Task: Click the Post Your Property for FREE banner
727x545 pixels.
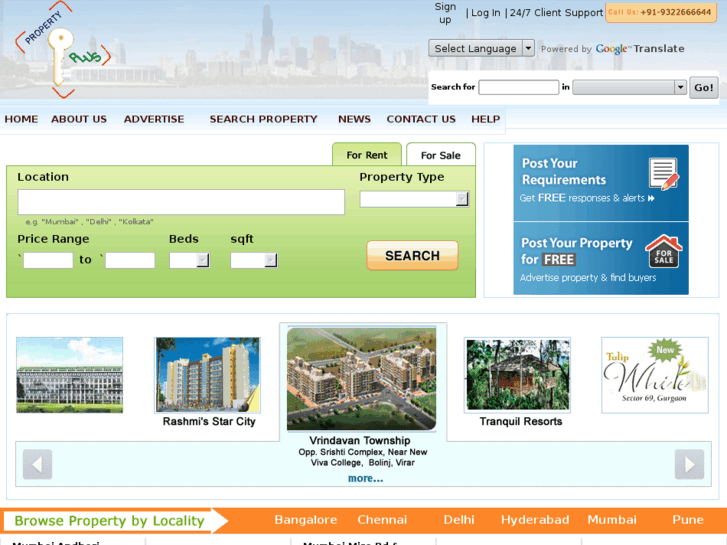Action: (601, 258)
